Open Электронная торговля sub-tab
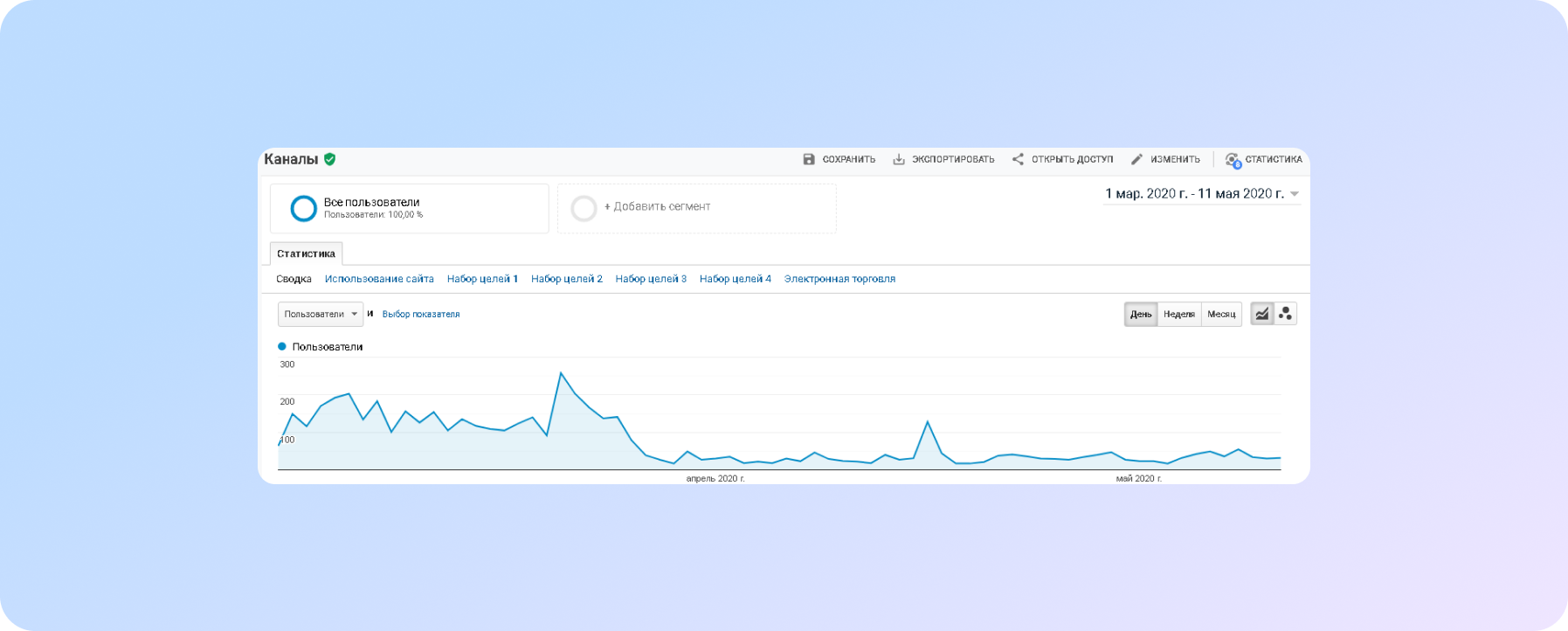The image size is (1568, 631). click(x=839, y=280)
